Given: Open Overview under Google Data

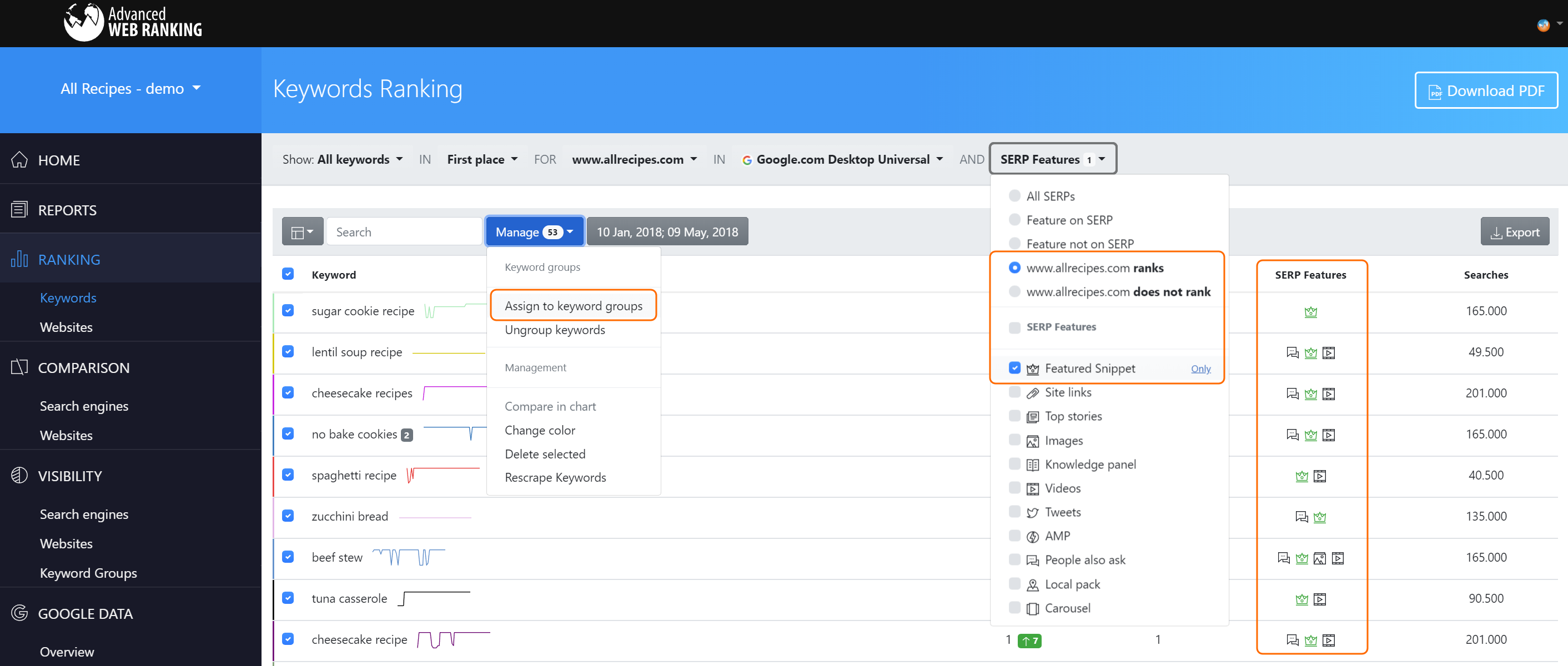Looking at the screenshot, I should click(x=67, y=652).
